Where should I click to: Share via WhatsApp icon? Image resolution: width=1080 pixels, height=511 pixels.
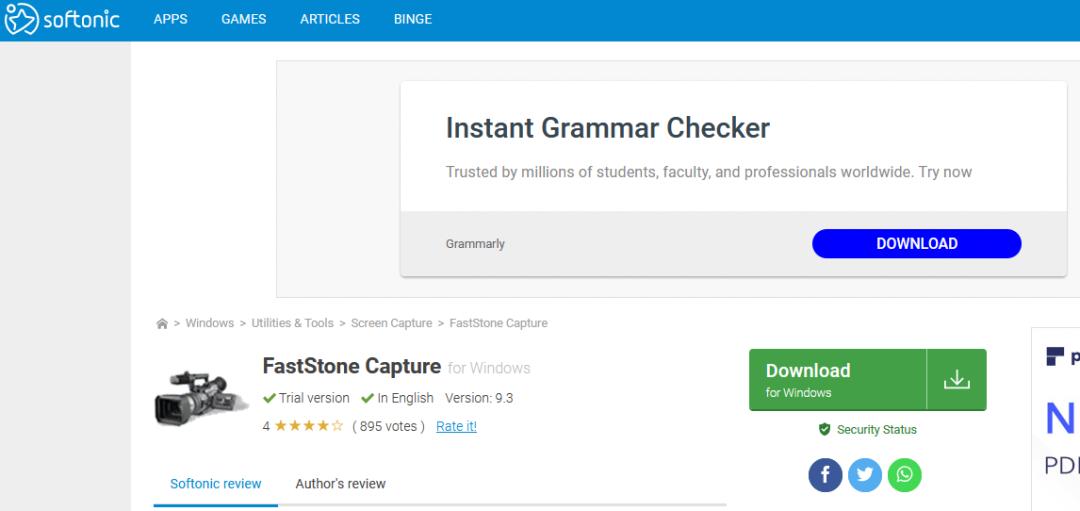[905, 475]
